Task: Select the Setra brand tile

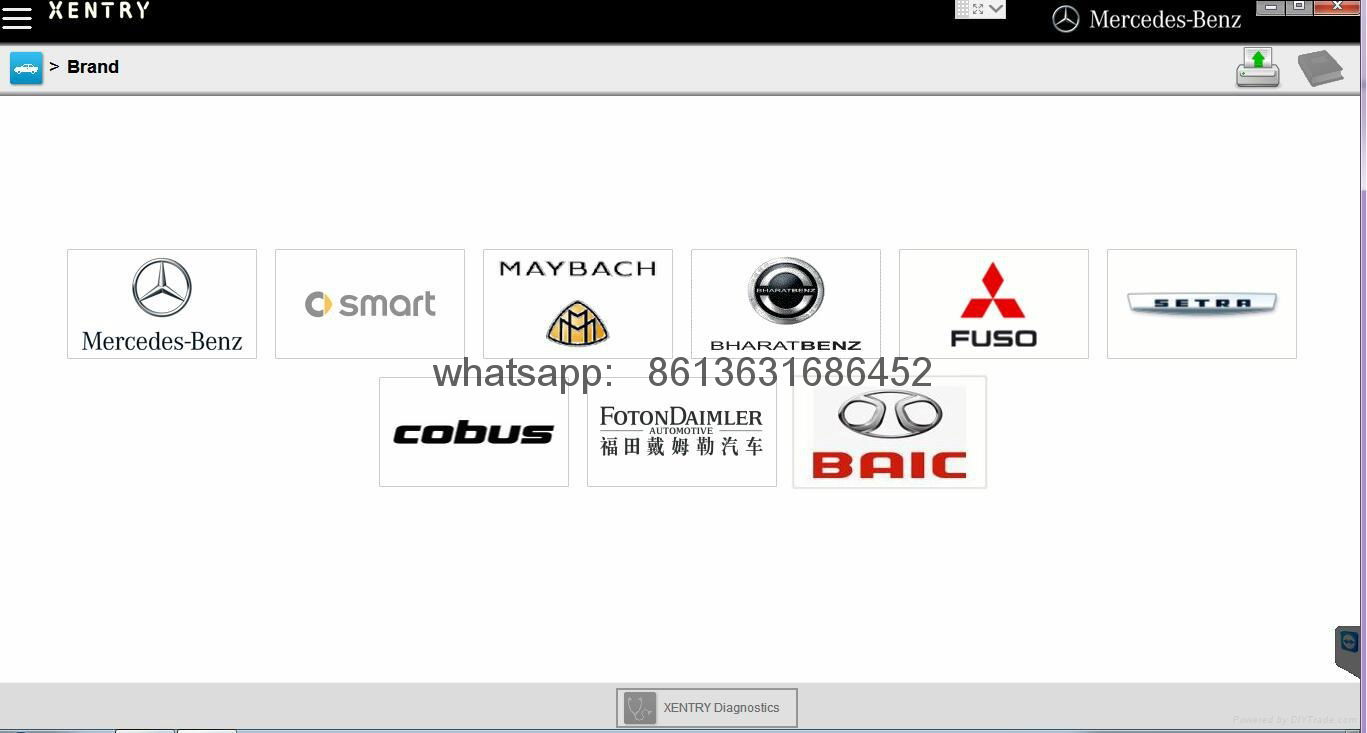Action: click(1202, 304)
